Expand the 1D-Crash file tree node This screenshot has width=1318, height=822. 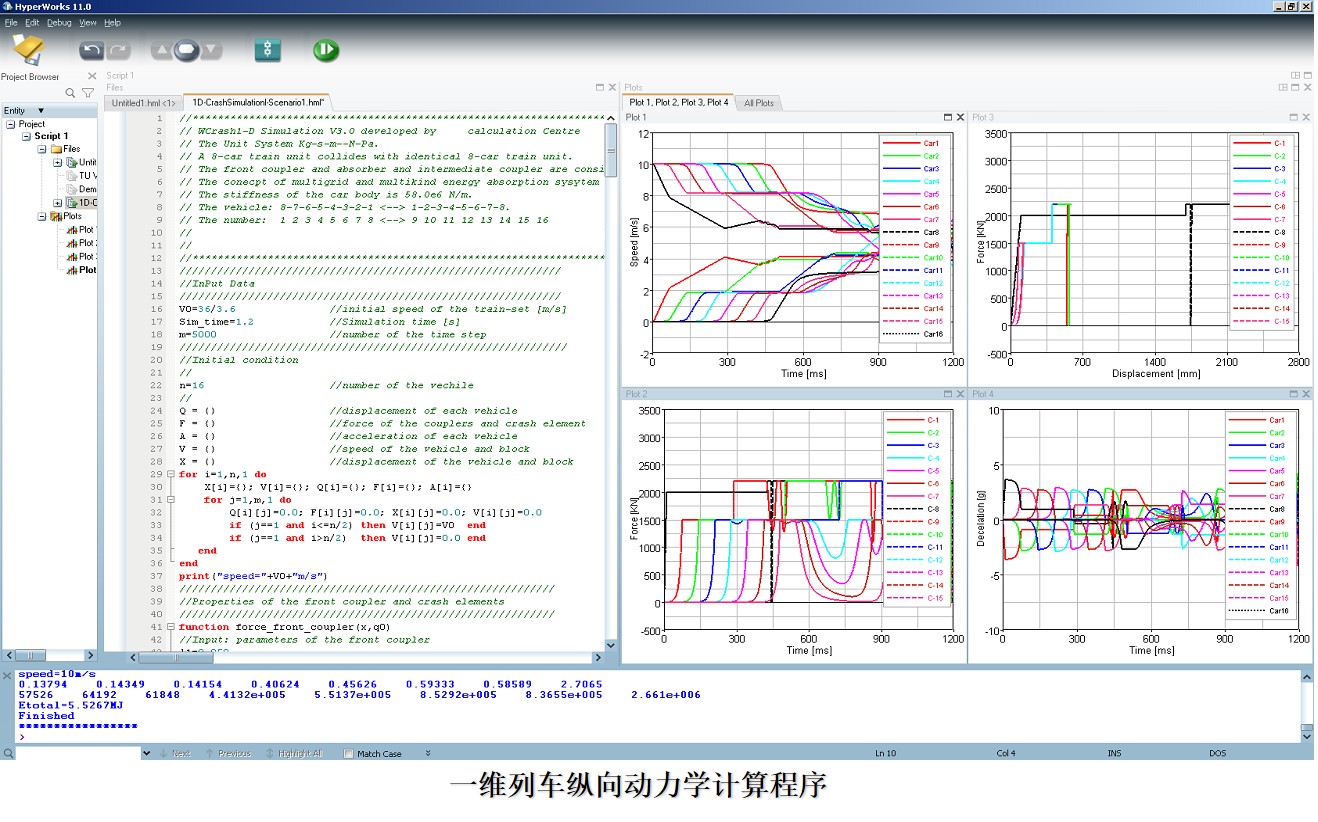58,203
